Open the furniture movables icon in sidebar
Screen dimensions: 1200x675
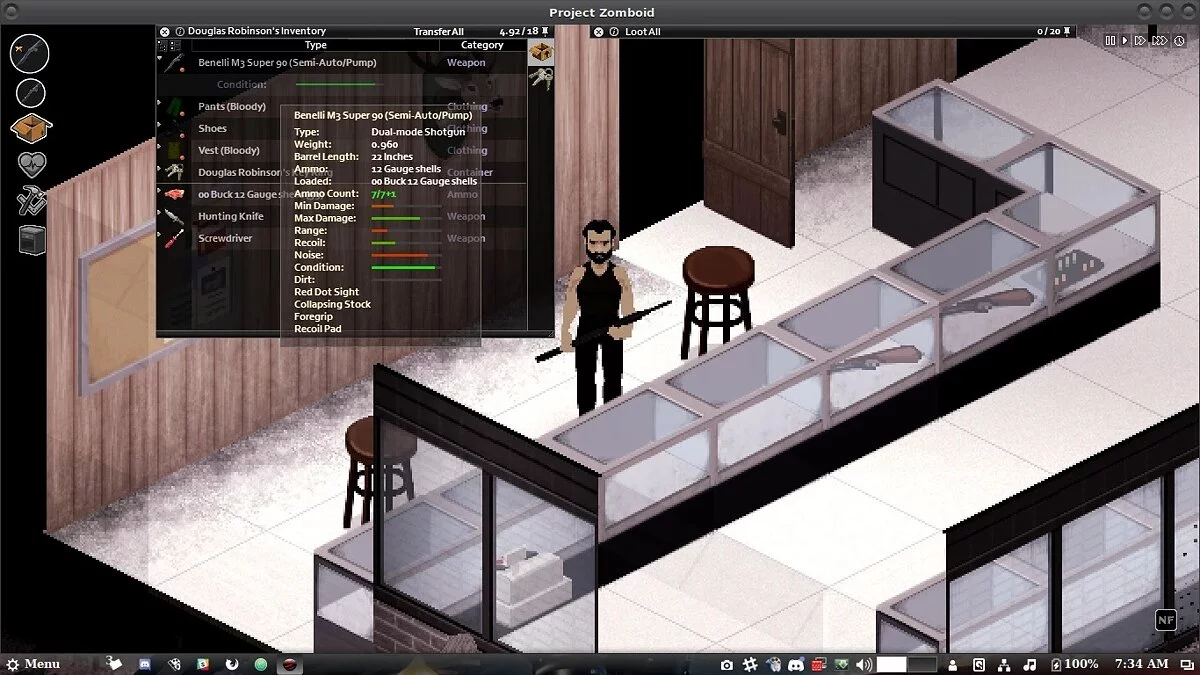tap(32, 240)
